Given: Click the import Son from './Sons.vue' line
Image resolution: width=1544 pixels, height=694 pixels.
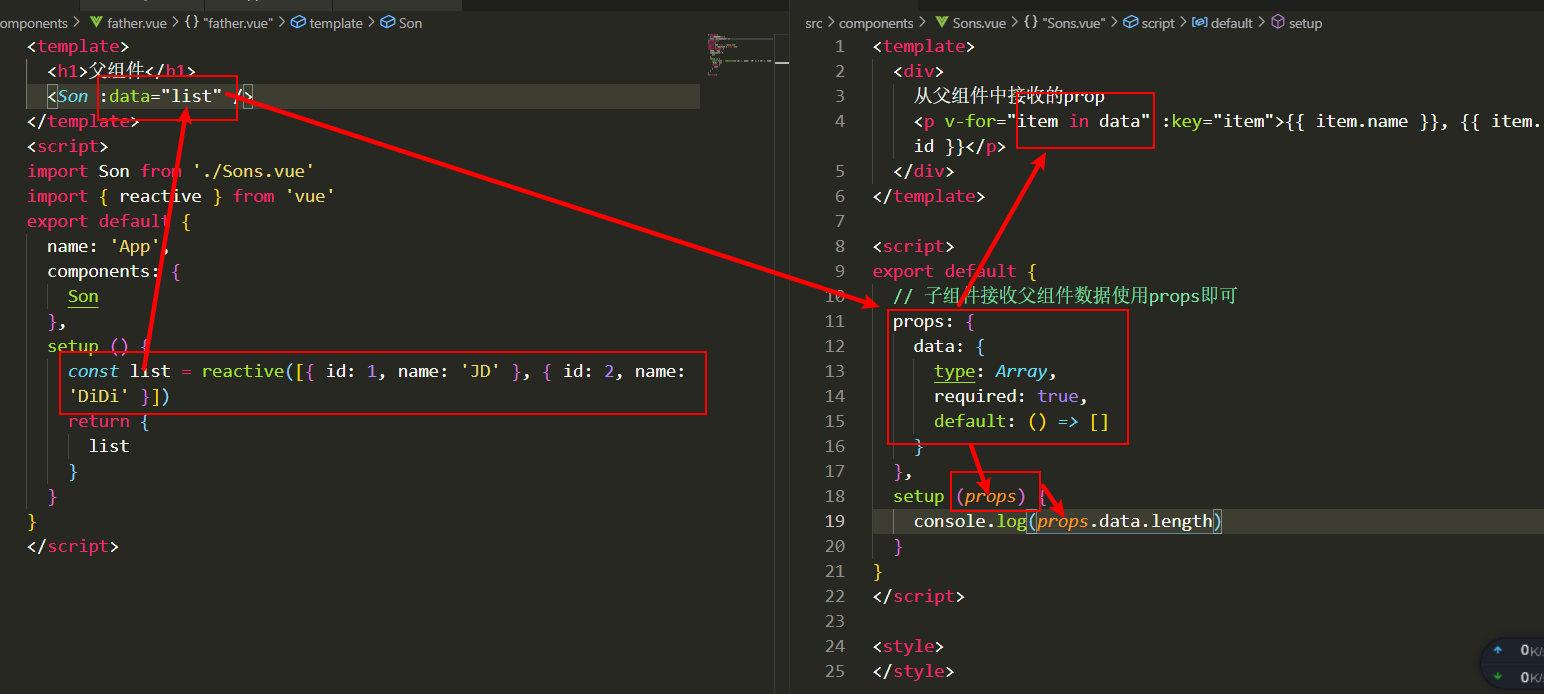Looking at the screenshot, I should click(x=171, y=171).
